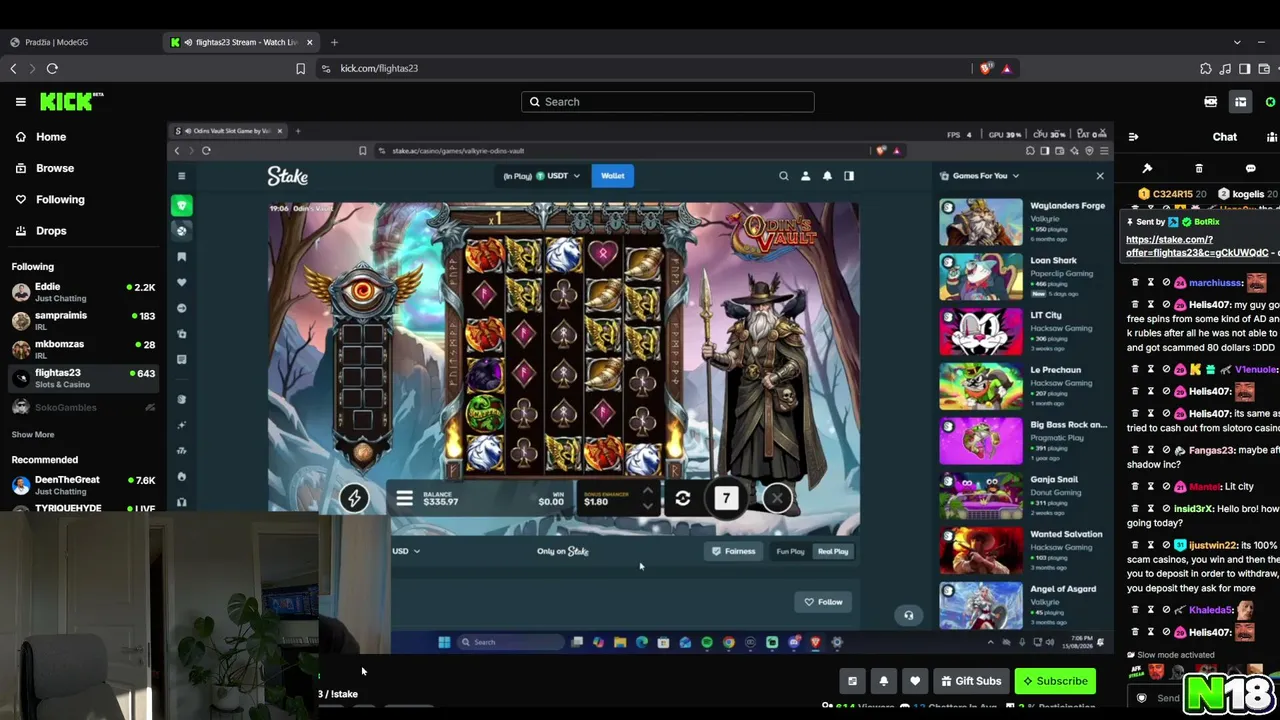Open Stake notifications bell
Screen dimensions: 1280x720
coord(827,176)
